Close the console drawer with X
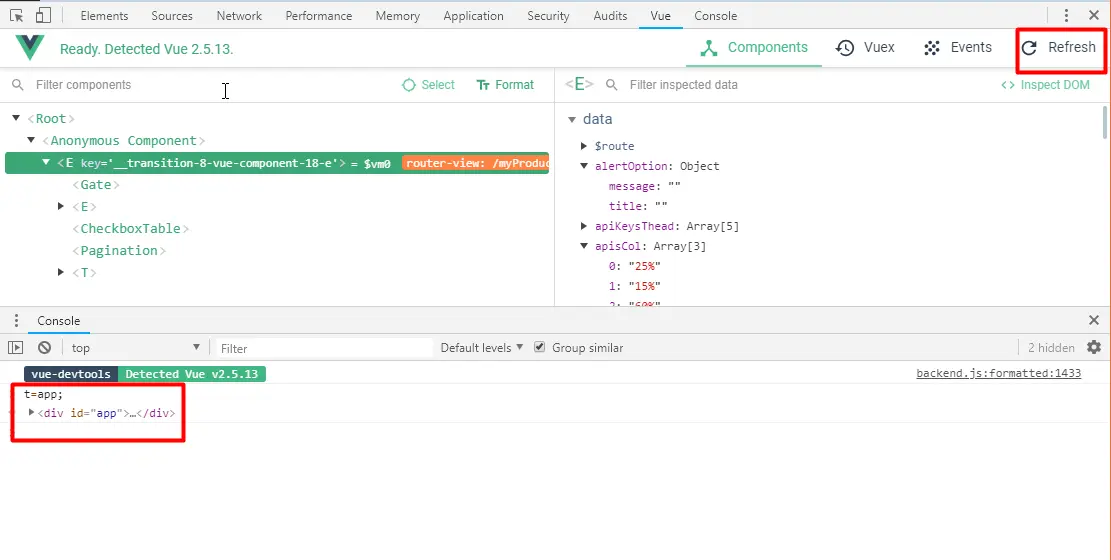The width and height of the screenshot is (1111, 560). pos(1094,320)
